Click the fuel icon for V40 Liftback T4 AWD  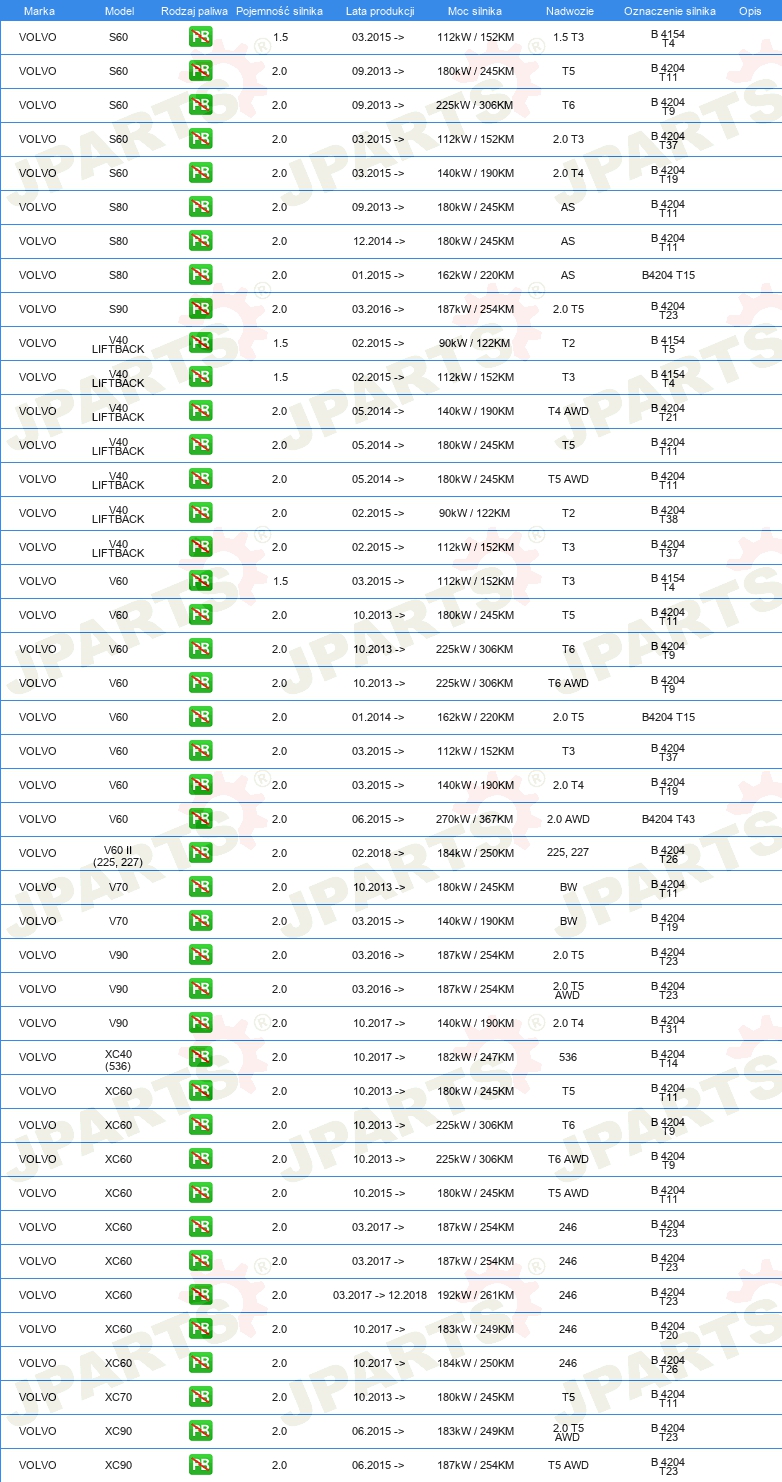[200, 412]
